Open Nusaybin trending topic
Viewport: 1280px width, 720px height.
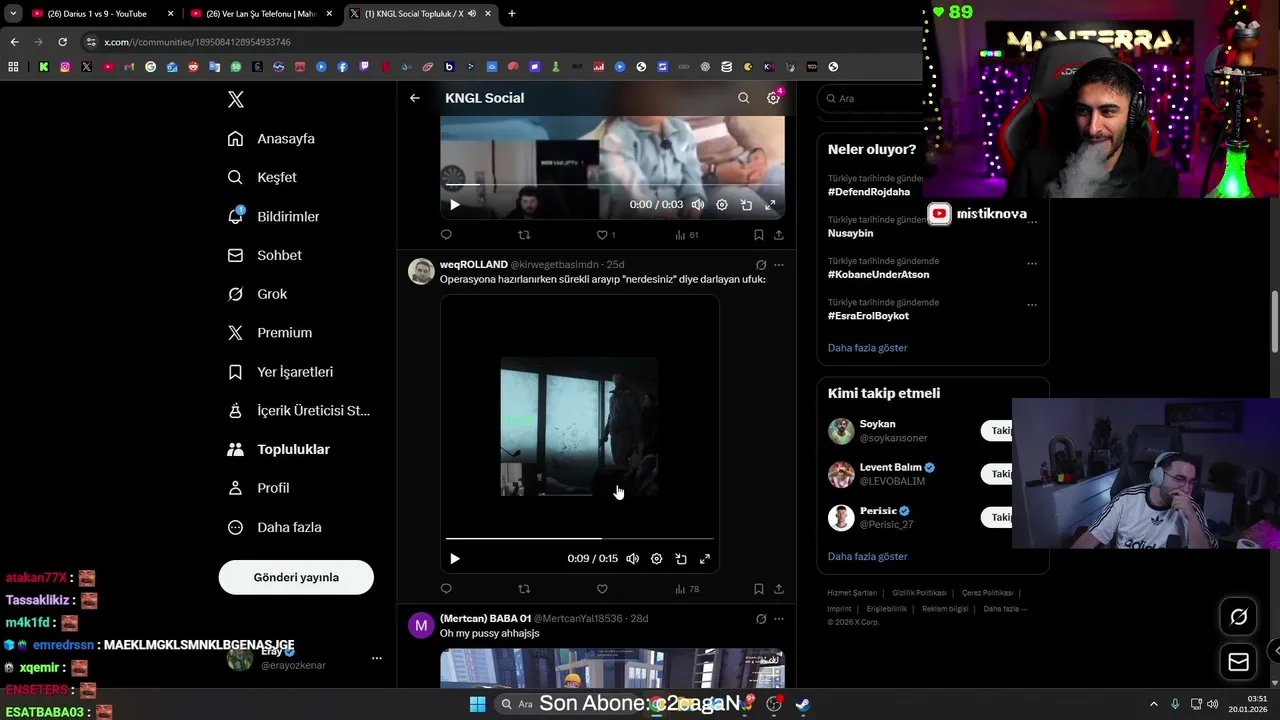(851, 233)
